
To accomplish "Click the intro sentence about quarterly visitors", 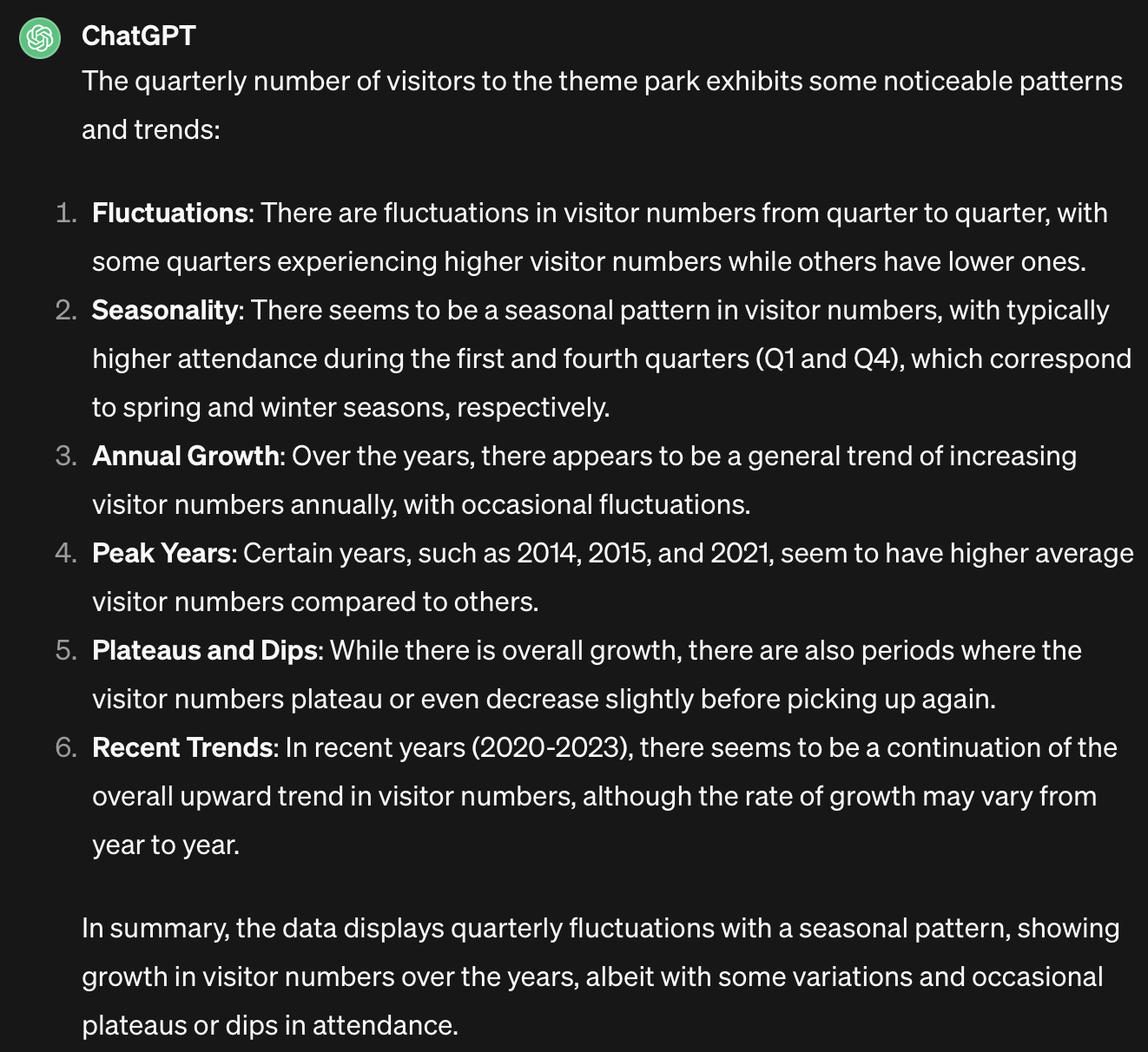I will pos(602,82).
